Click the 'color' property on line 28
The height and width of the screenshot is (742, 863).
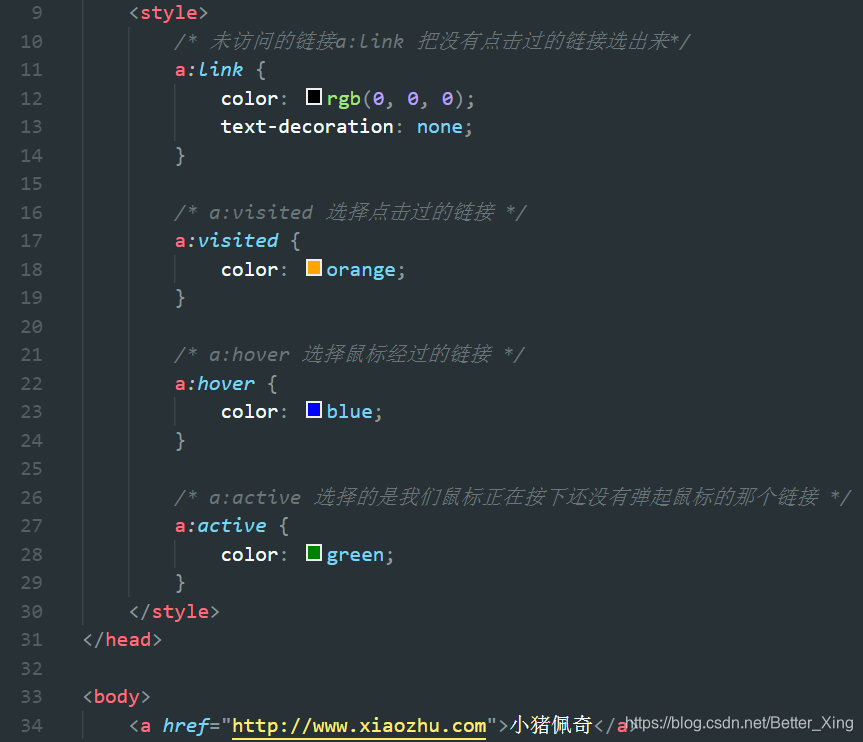[x=249, y=555]
